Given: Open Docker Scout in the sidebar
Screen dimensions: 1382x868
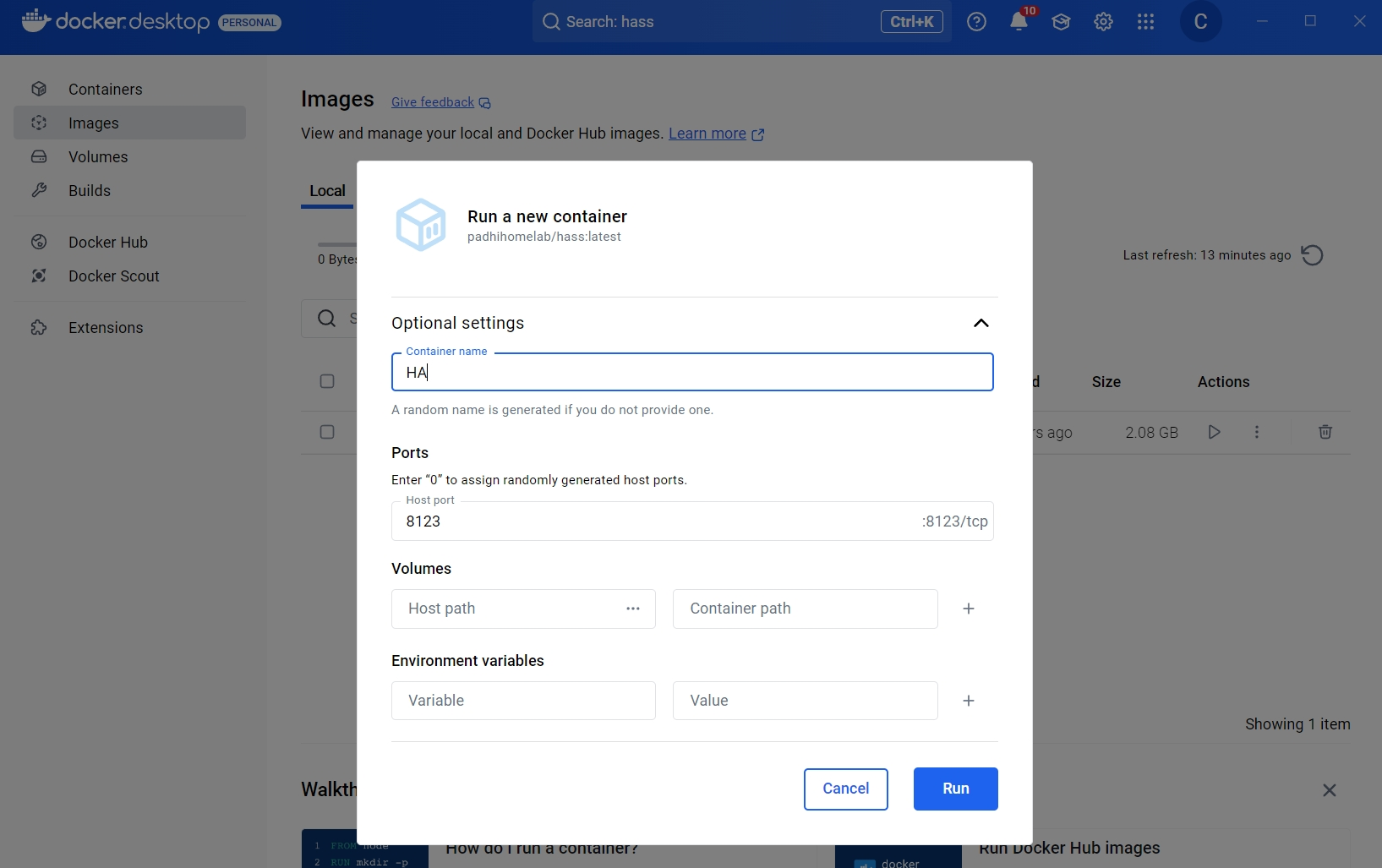Looking at the screenshot, I should point(113,276).
